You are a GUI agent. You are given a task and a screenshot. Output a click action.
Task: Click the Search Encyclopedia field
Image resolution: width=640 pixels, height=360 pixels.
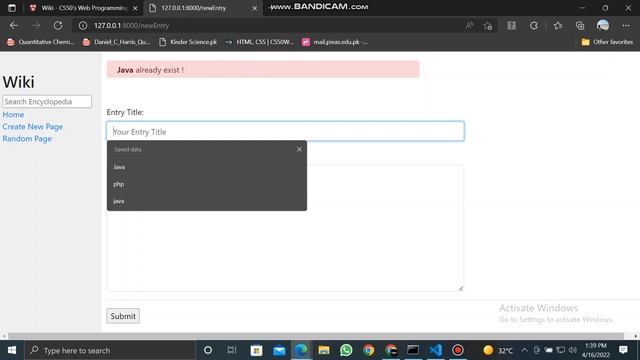click(47, 102)
